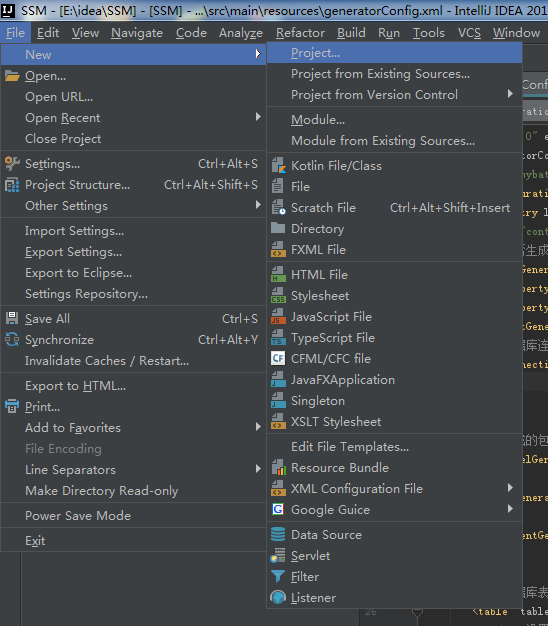
Task: Click the XSLT Stylesheet icon
Action: [x=278, y=421]
